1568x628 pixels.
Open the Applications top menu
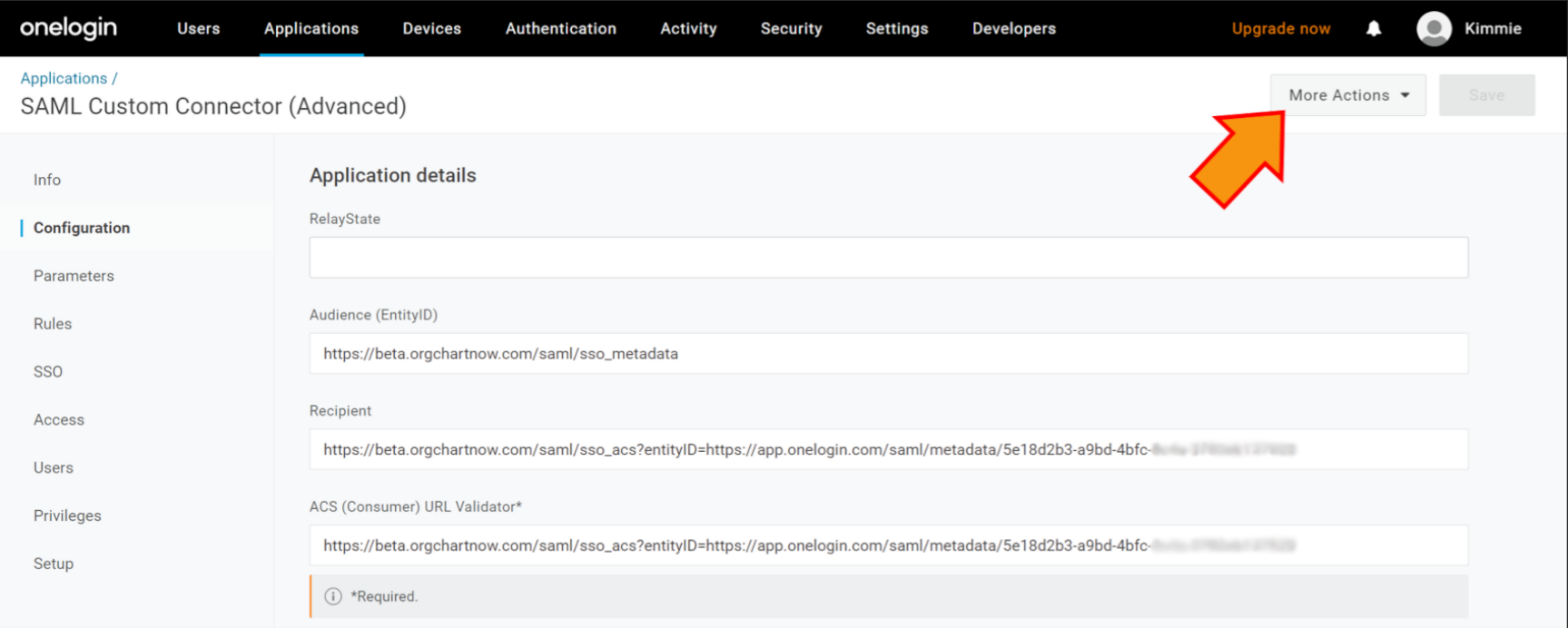(x=311, y=28)
